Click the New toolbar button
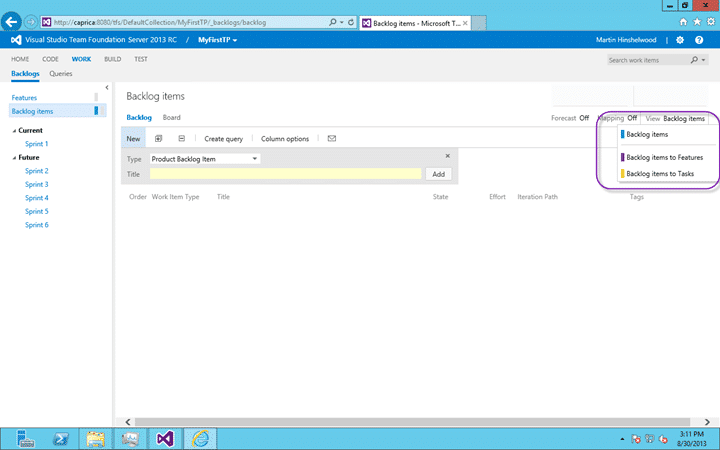The height and width of the screenshot is (450, 720). click(x=133, y=139)
